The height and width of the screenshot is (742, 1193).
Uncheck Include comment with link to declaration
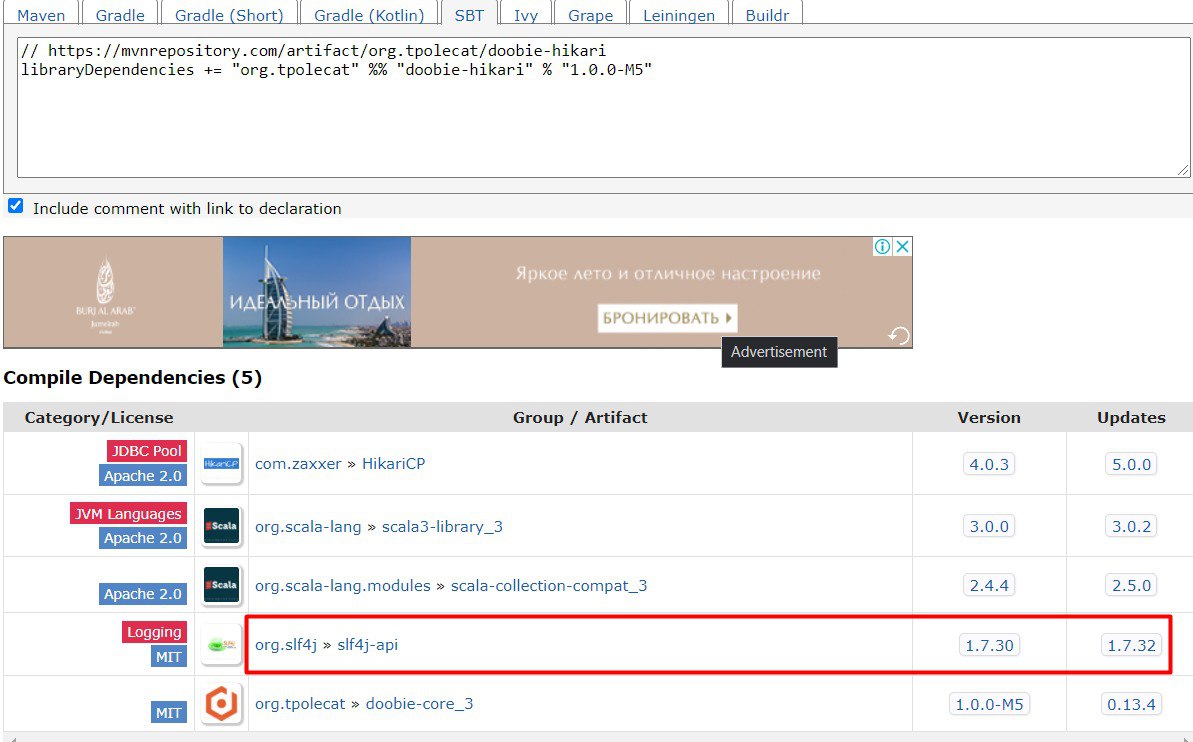15,206
